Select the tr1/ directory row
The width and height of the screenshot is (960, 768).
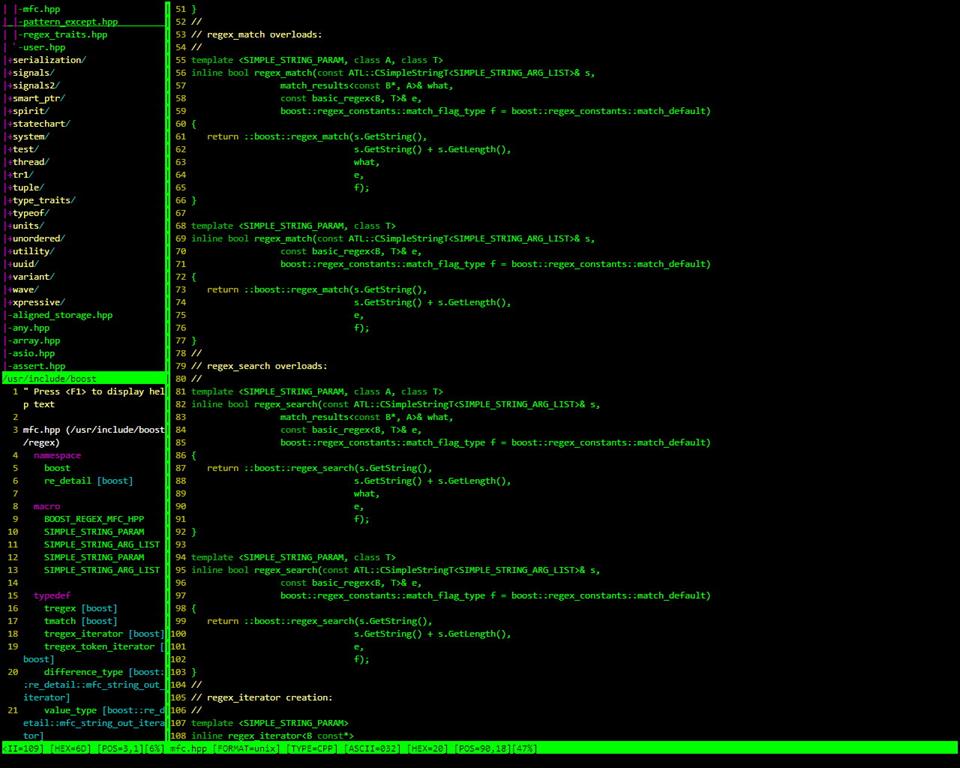coord(20,175)
